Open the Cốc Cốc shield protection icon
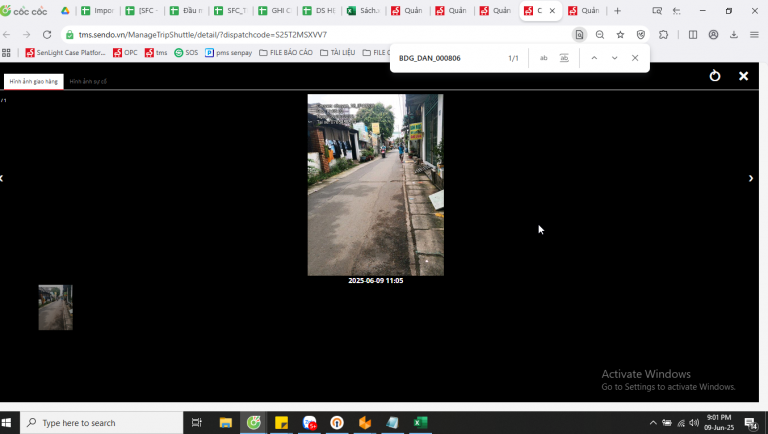 click(x=641, y=35)
